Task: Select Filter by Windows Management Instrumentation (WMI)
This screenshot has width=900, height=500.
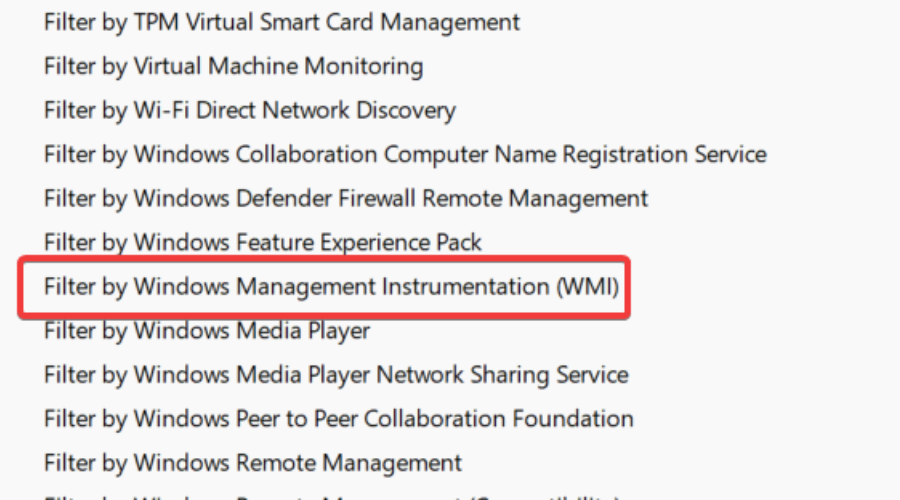Action: point(332,287)
